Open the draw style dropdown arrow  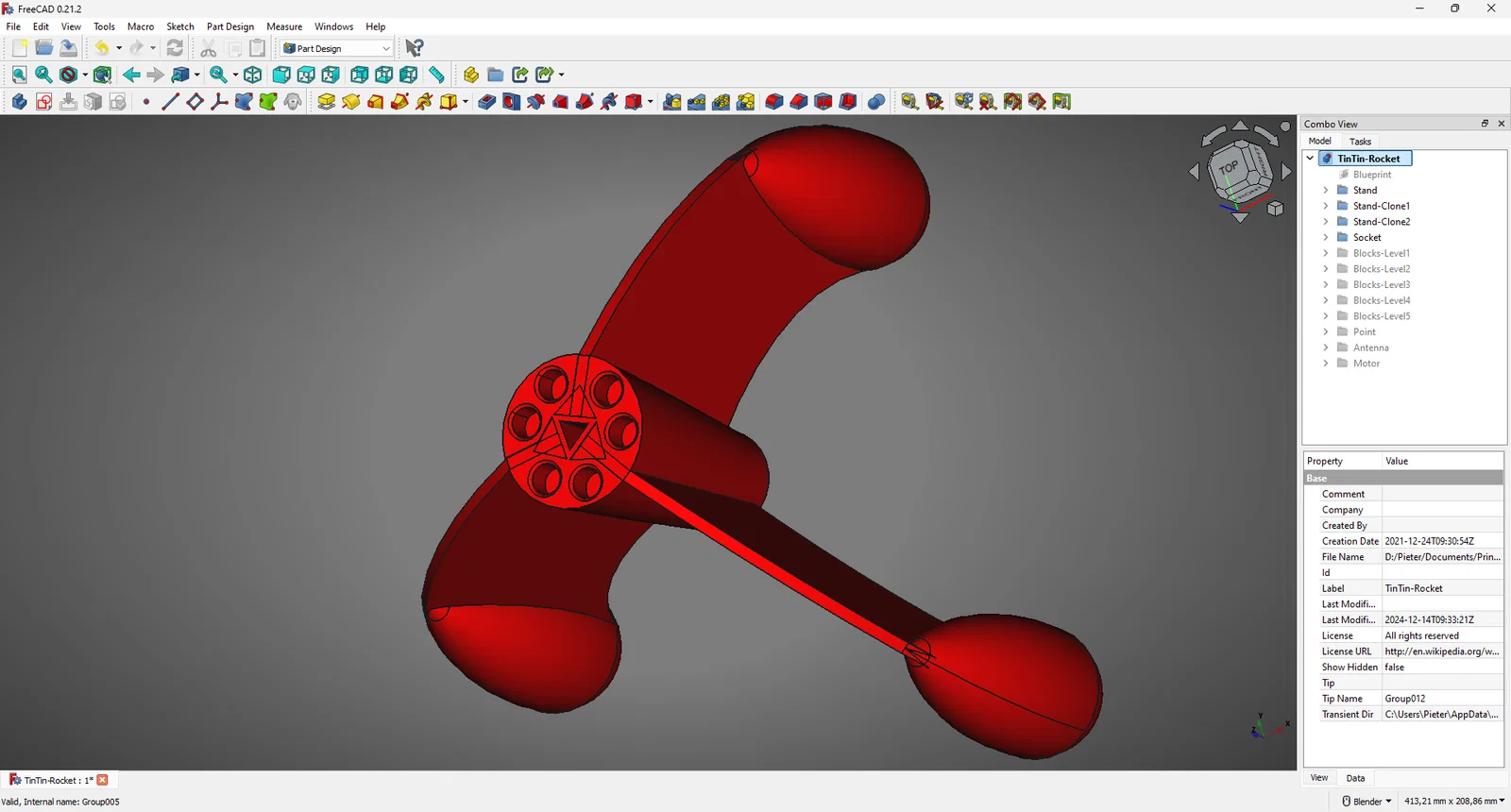85,75
